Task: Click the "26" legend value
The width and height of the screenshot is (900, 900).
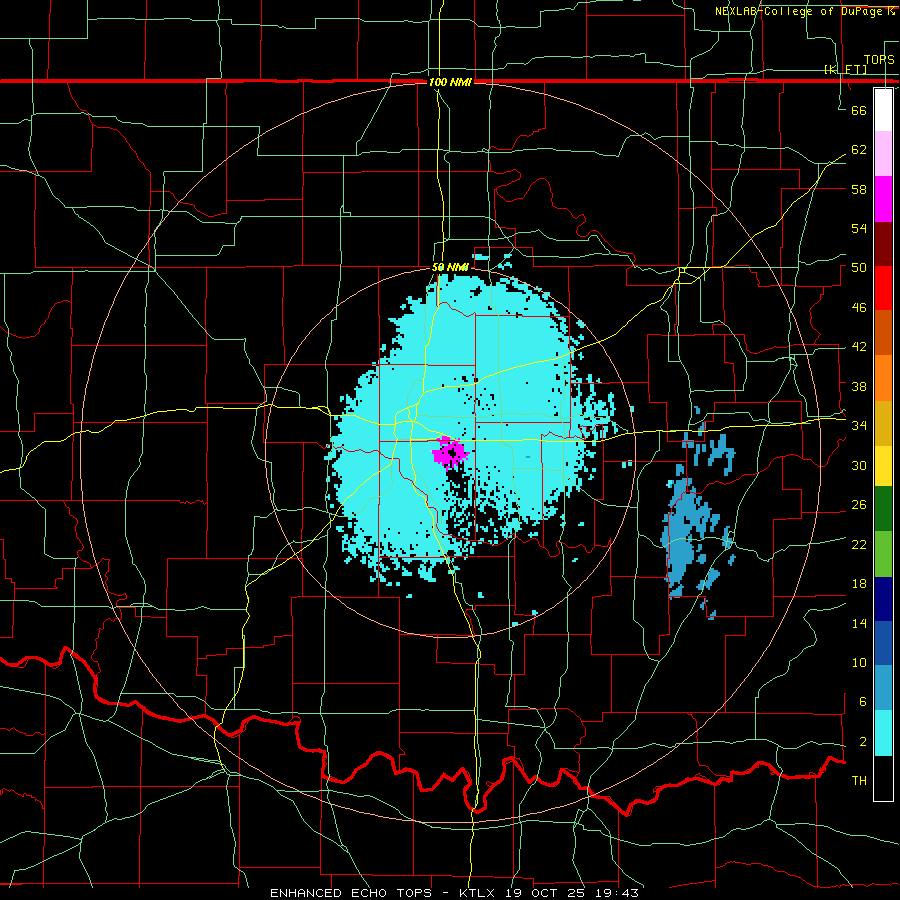Action: (x=859, y=505)
